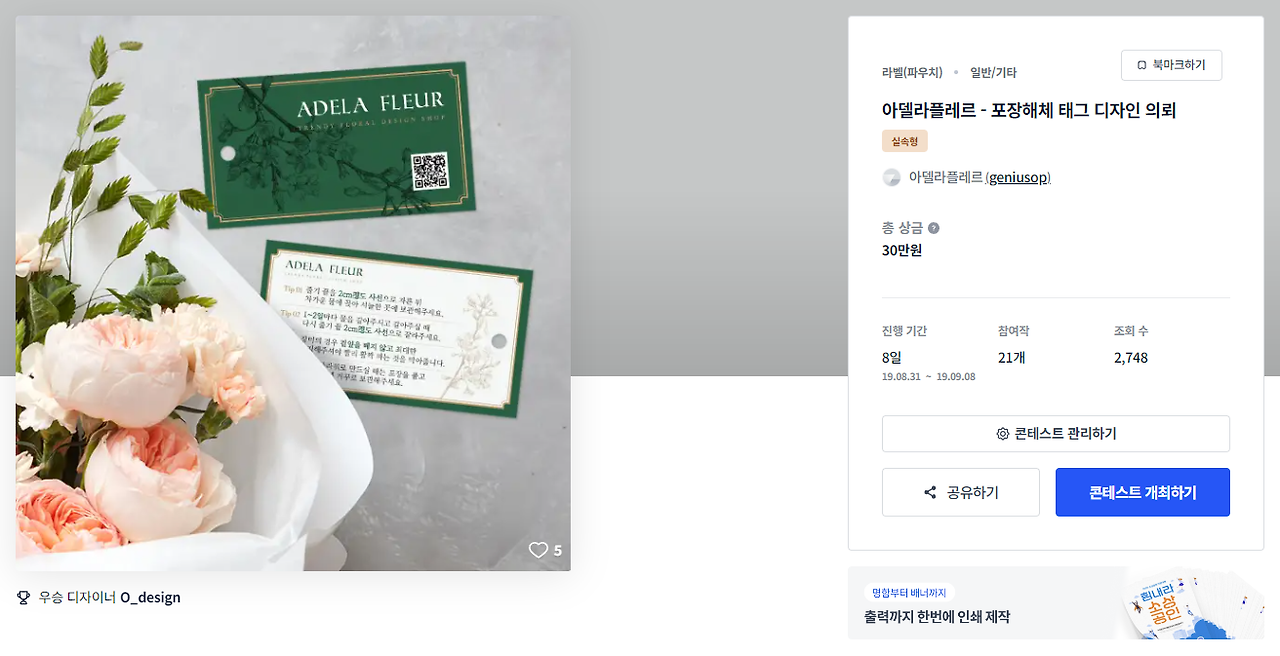
Task: Click the QR code on green tag
Action: click(430, 171)
